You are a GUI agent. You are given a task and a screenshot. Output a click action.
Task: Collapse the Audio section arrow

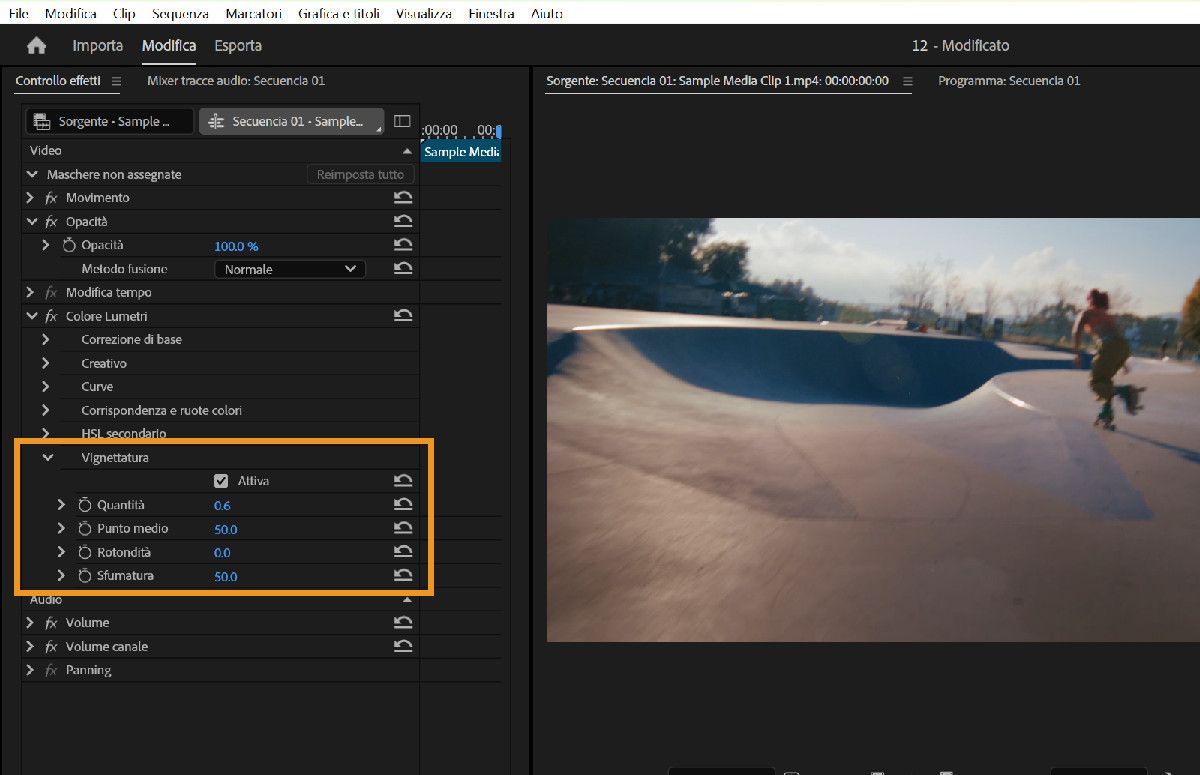pyautogui.click(x=407, y=600)
